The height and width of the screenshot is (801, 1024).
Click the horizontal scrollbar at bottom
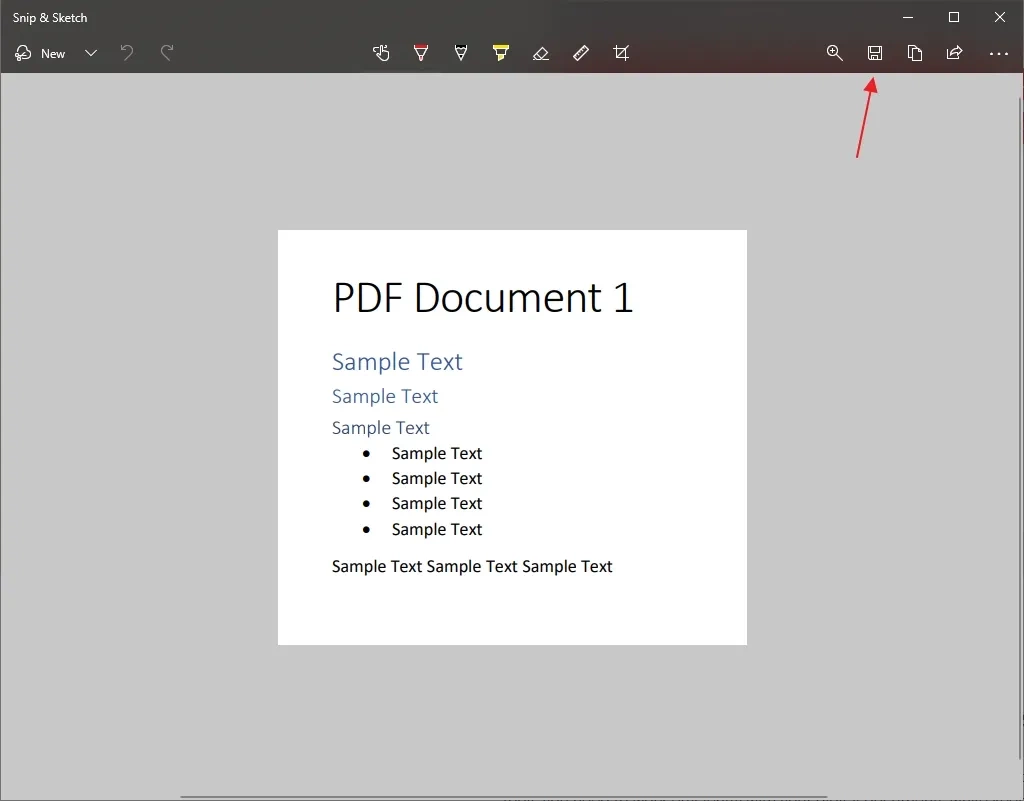[x=504, y=797]
